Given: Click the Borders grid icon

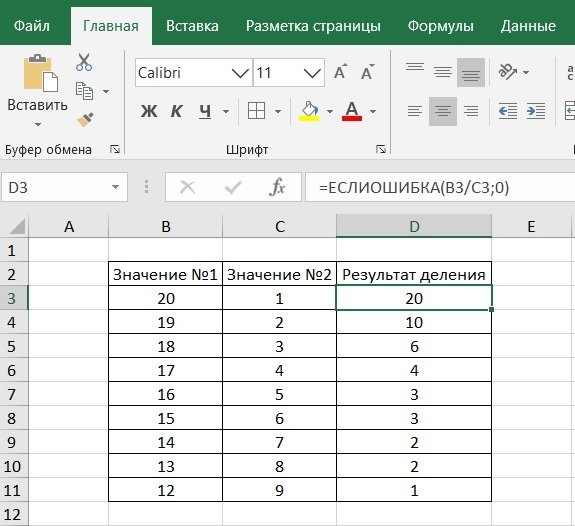Looking at the screenshot, I should tap(256, 111).
